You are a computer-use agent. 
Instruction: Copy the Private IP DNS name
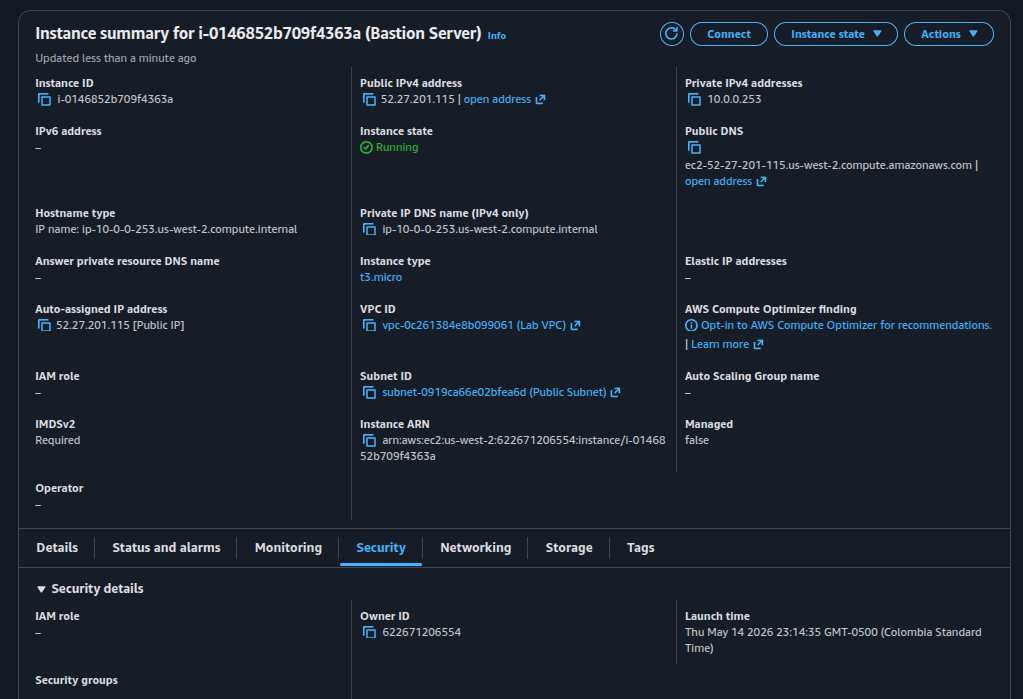[369, 229]
